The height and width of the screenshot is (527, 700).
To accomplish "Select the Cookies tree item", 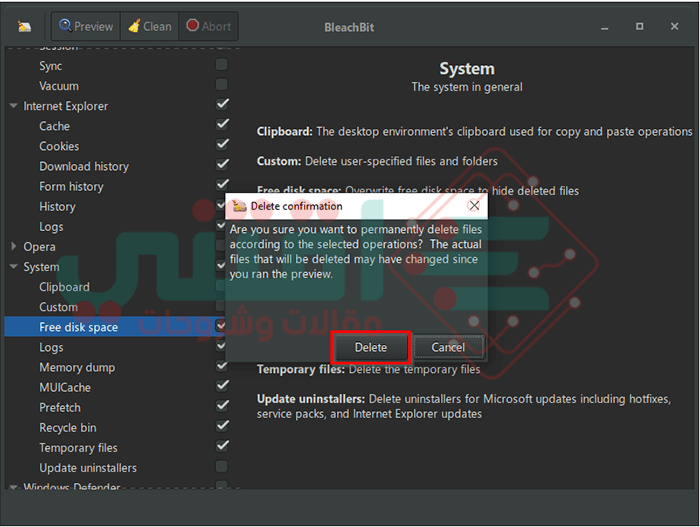I will point(59,146).
